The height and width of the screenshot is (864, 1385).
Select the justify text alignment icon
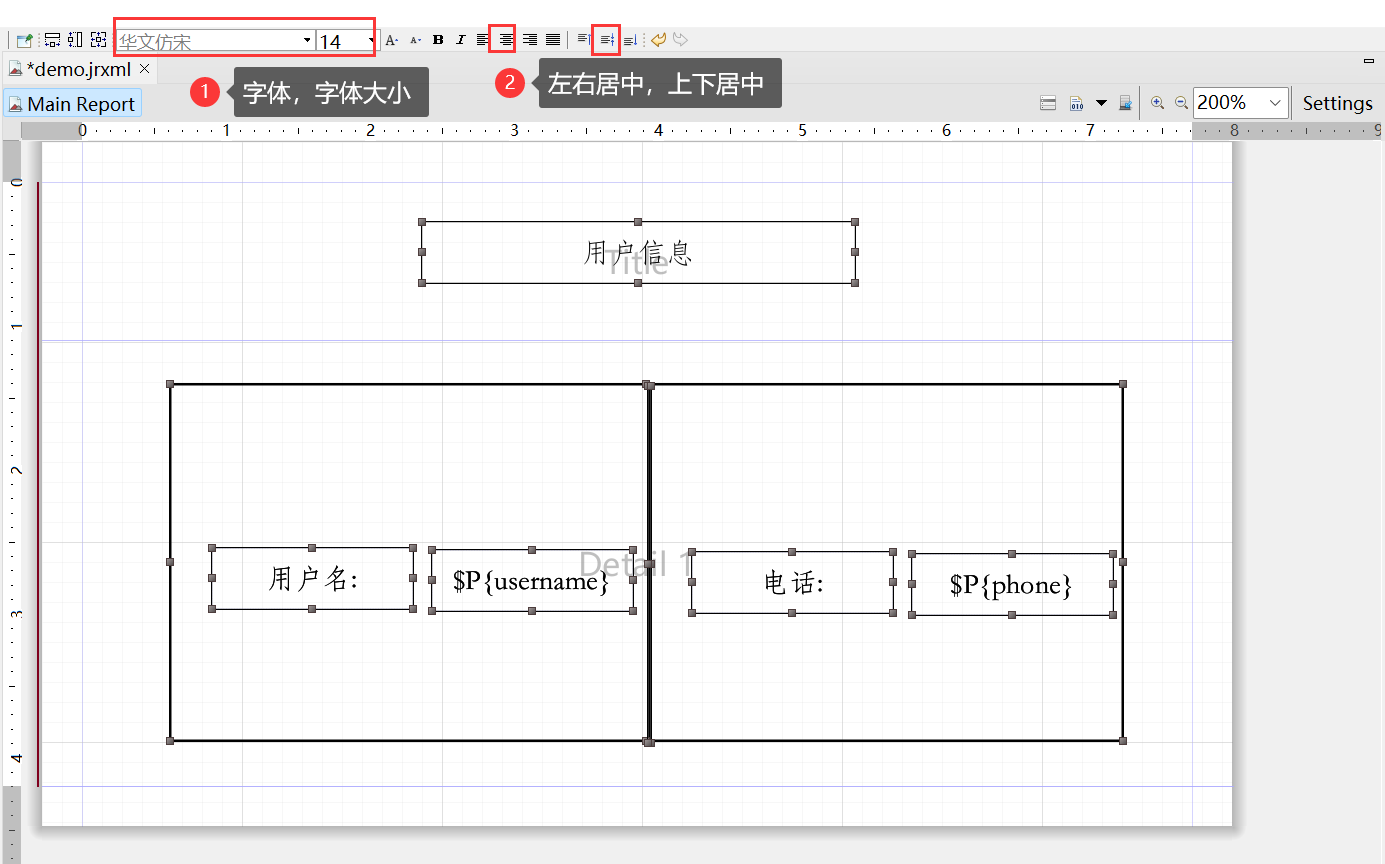click(x=553, y=40)
